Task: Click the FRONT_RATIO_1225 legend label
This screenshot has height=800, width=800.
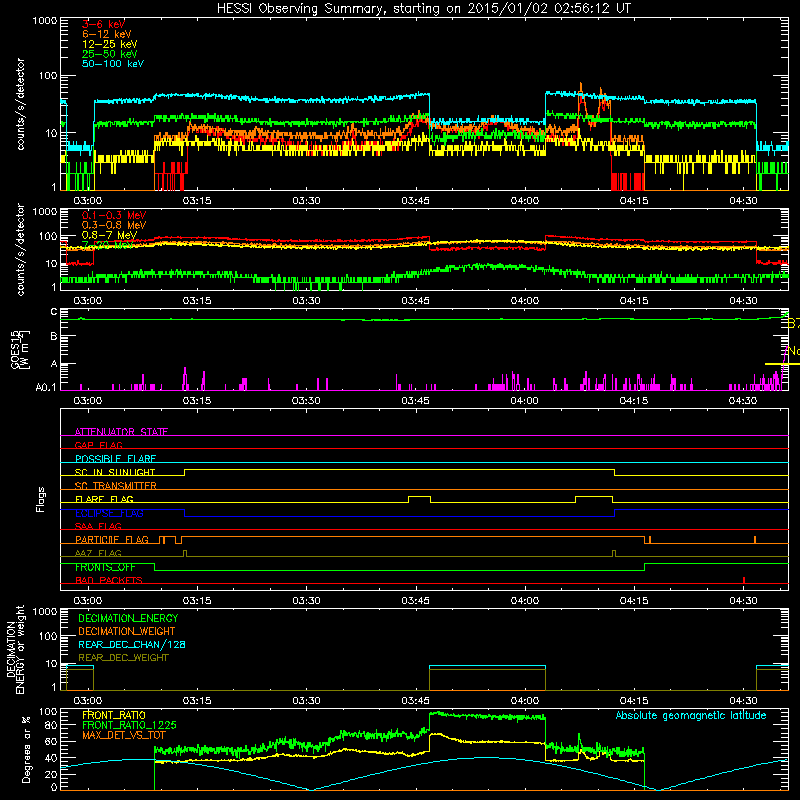Action: [x=129, y=725]
